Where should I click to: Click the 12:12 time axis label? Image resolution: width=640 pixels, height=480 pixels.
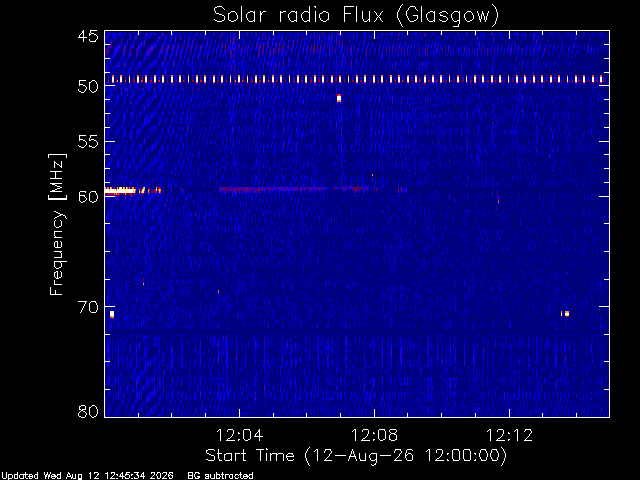[509, 435]
